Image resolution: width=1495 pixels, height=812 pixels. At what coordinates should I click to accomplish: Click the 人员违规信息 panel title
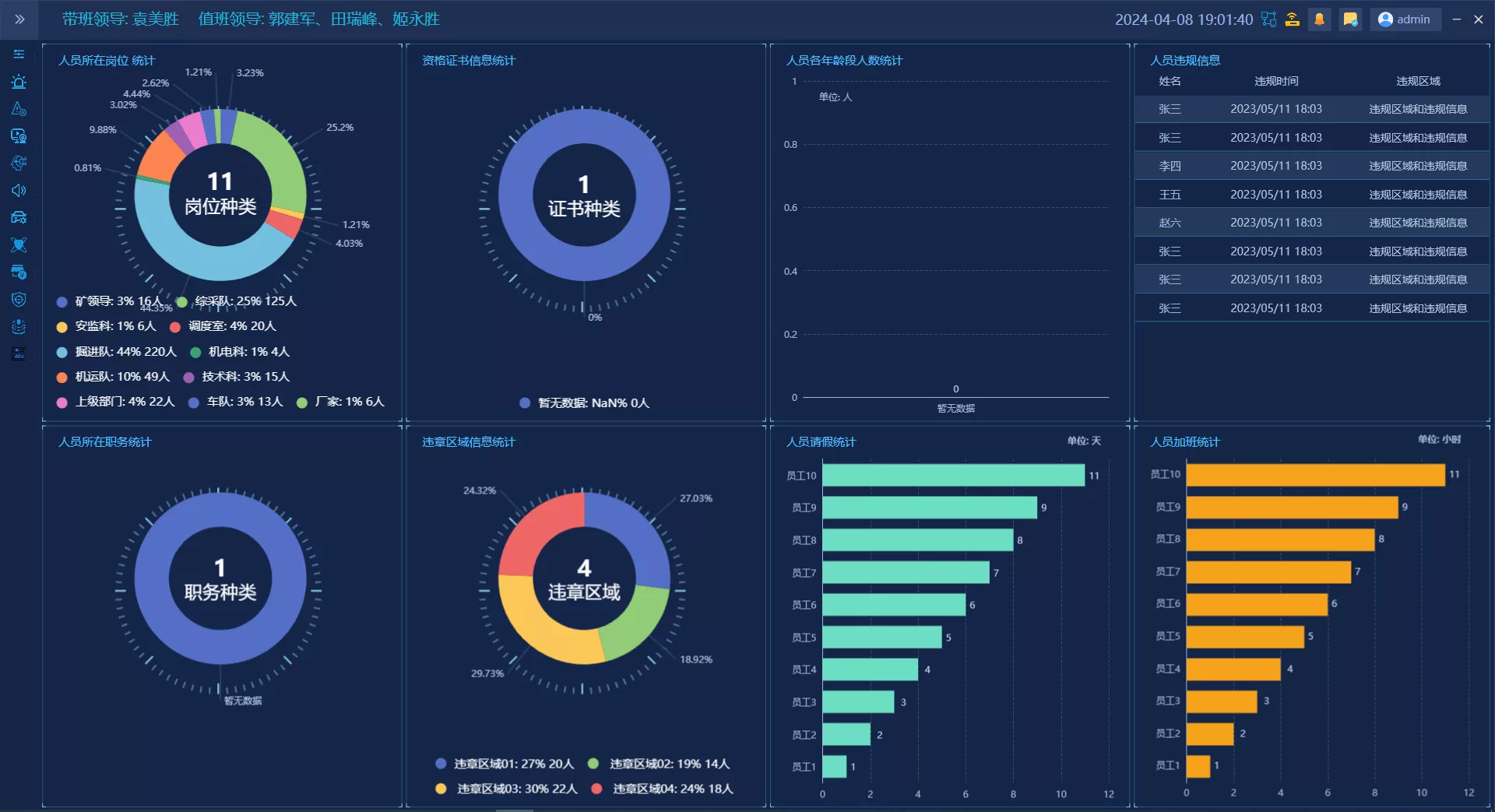pyautogui.click(x=1185, y=60)
